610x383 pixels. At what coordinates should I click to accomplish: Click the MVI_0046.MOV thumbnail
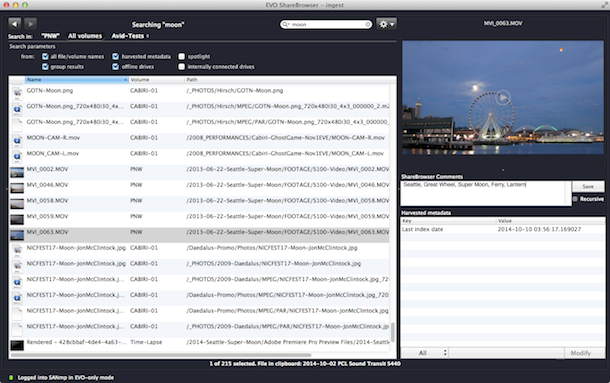pos(17,188)
